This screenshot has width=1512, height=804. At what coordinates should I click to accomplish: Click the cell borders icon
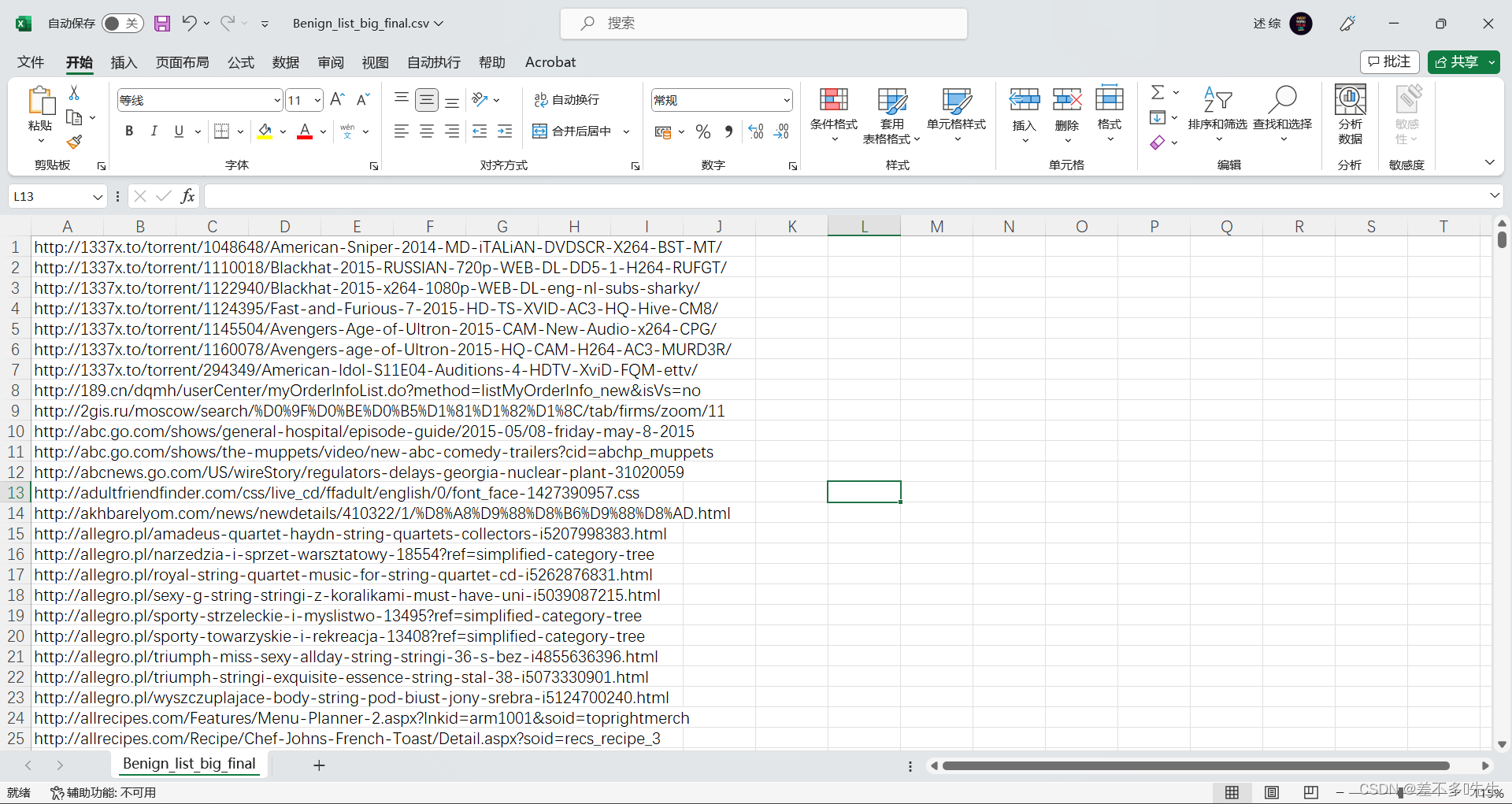[222, 132]
